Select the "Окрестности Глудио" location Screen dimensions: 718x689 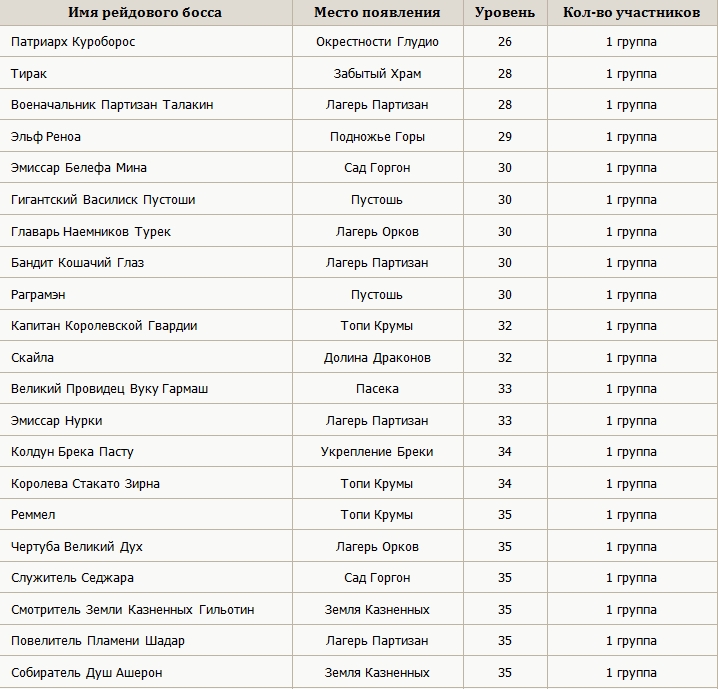click(x=377, y=42)
